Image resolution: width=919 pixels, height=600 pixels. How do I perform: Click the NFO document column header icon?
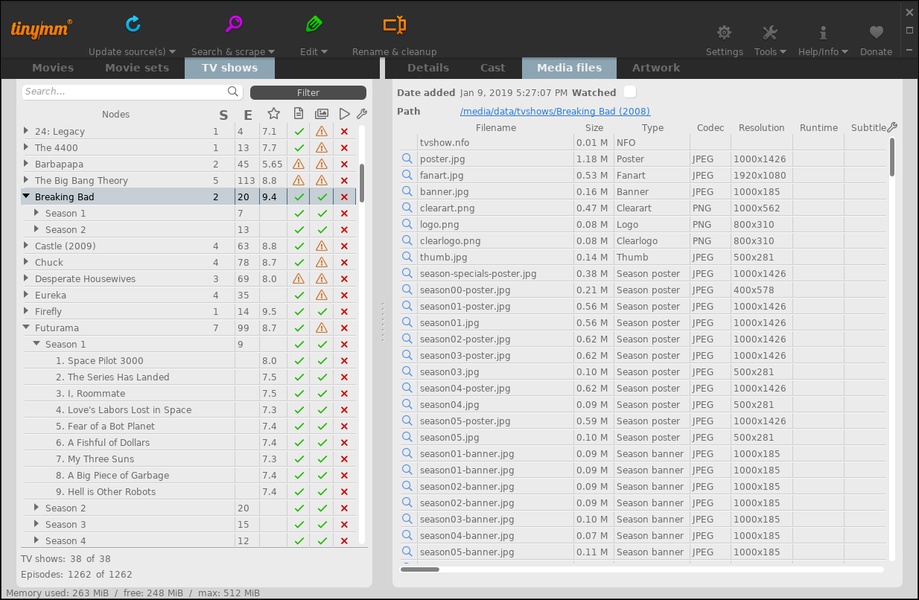coord(298,114)
